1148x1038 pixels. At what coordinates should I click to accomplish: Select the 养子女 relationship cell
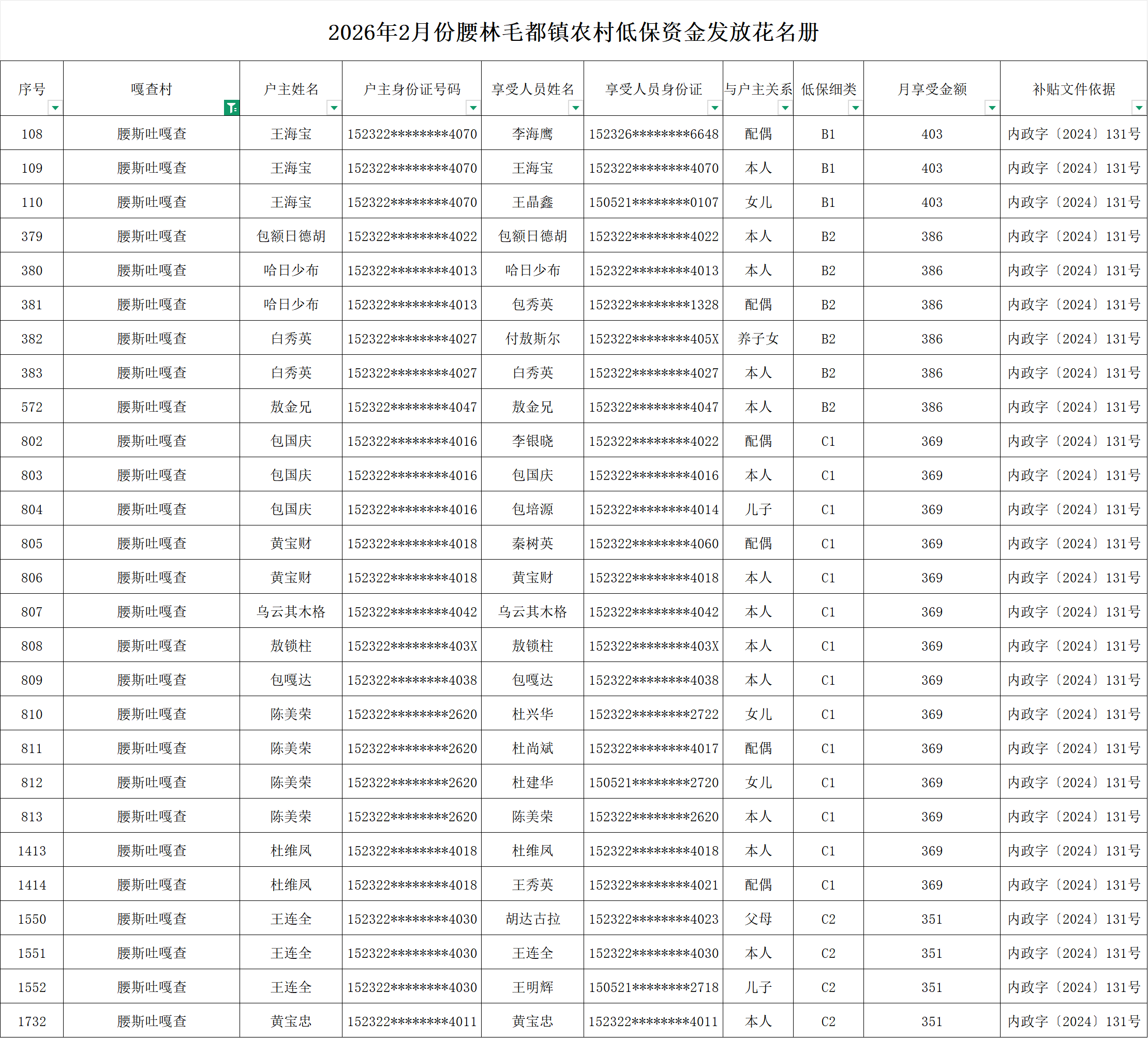coord(758,339)
